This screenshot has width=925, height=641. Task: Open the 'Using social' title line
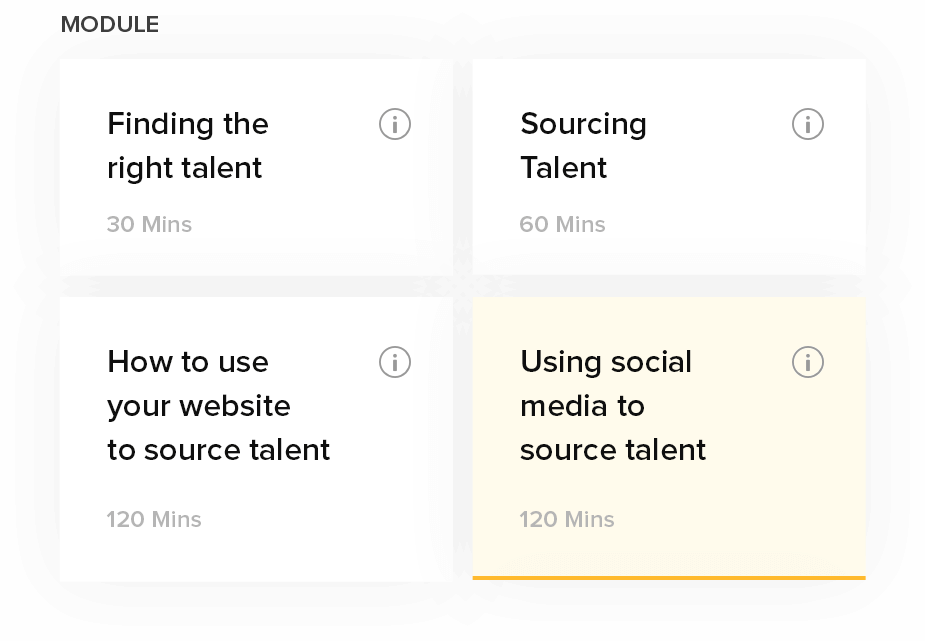(606, 363)
